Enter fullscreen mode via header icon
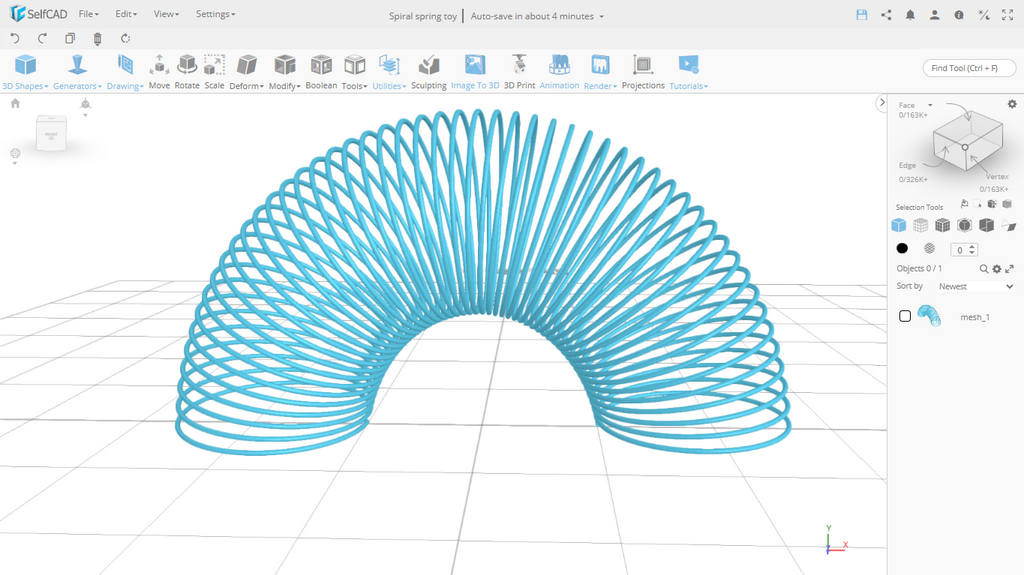Viewport: 1024px width, 575px height. (1008, 15)
